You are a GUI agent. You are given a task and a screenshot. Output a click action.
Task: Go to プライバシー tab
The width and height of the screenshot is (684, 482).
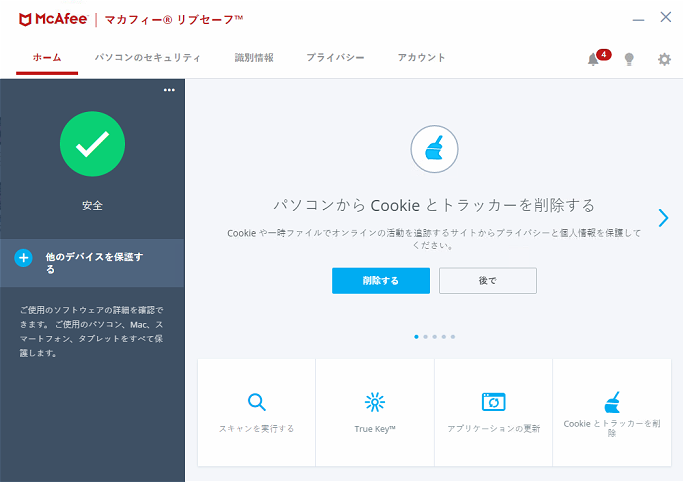(x=335, y=58)
